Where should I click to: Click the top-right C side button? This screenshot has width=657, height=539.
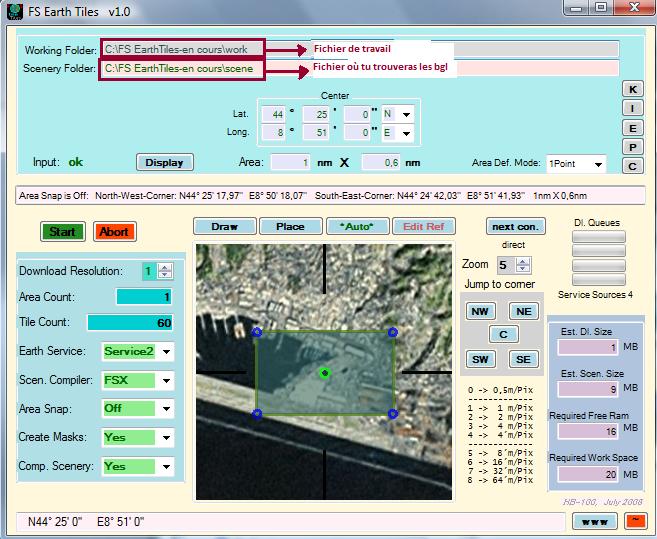633,166
